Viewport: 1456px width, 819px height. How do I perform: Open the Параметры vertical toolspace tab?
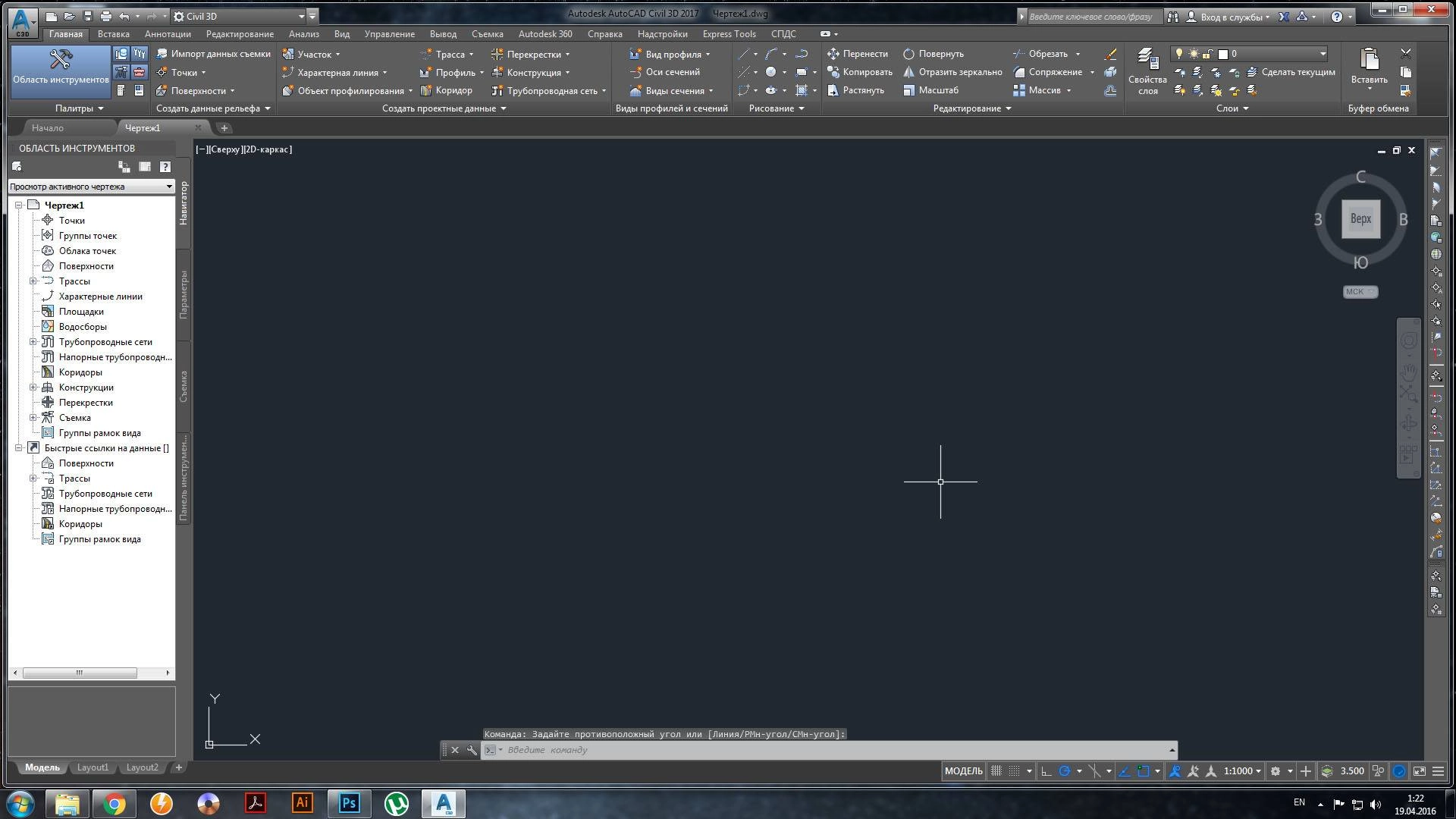[x=184, y=295]
